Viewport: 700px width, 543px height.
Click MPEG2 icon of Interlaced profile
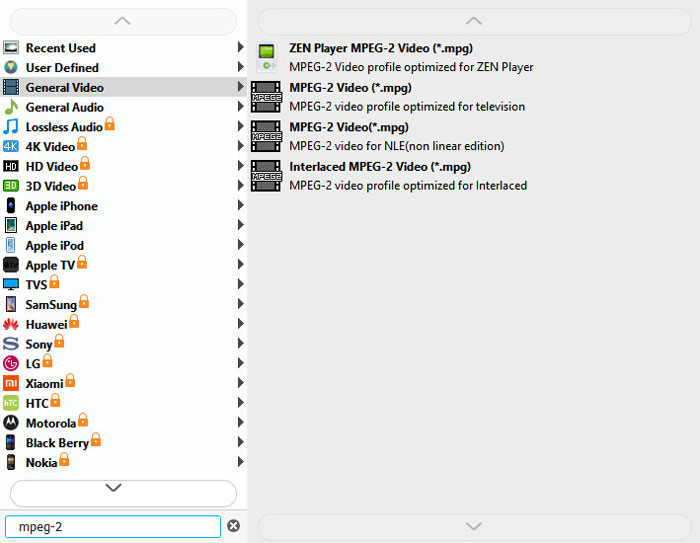click(x=266, y=176)
